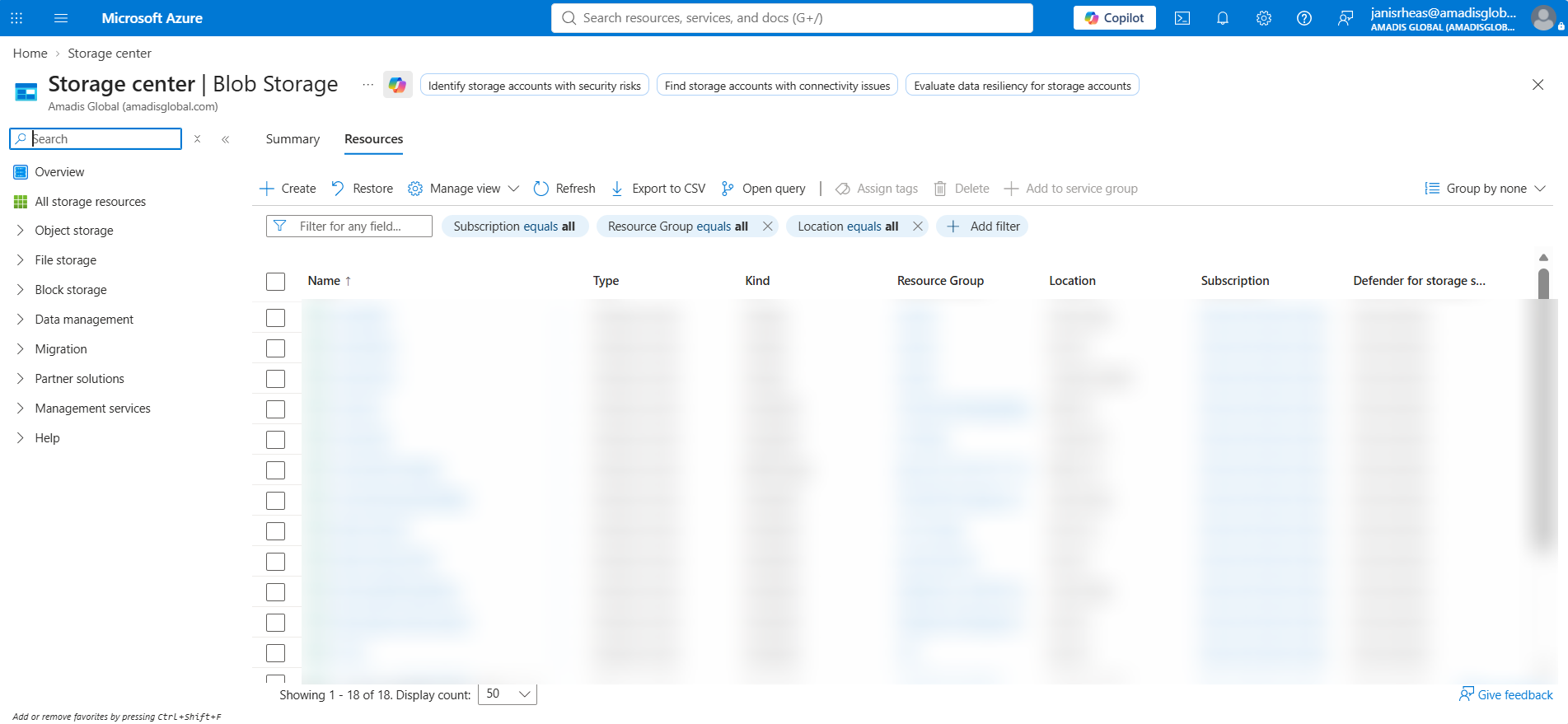Screen dimensions: 1568x724
Task: Click the Filter for any field box
Action: (x=349, y=227)
